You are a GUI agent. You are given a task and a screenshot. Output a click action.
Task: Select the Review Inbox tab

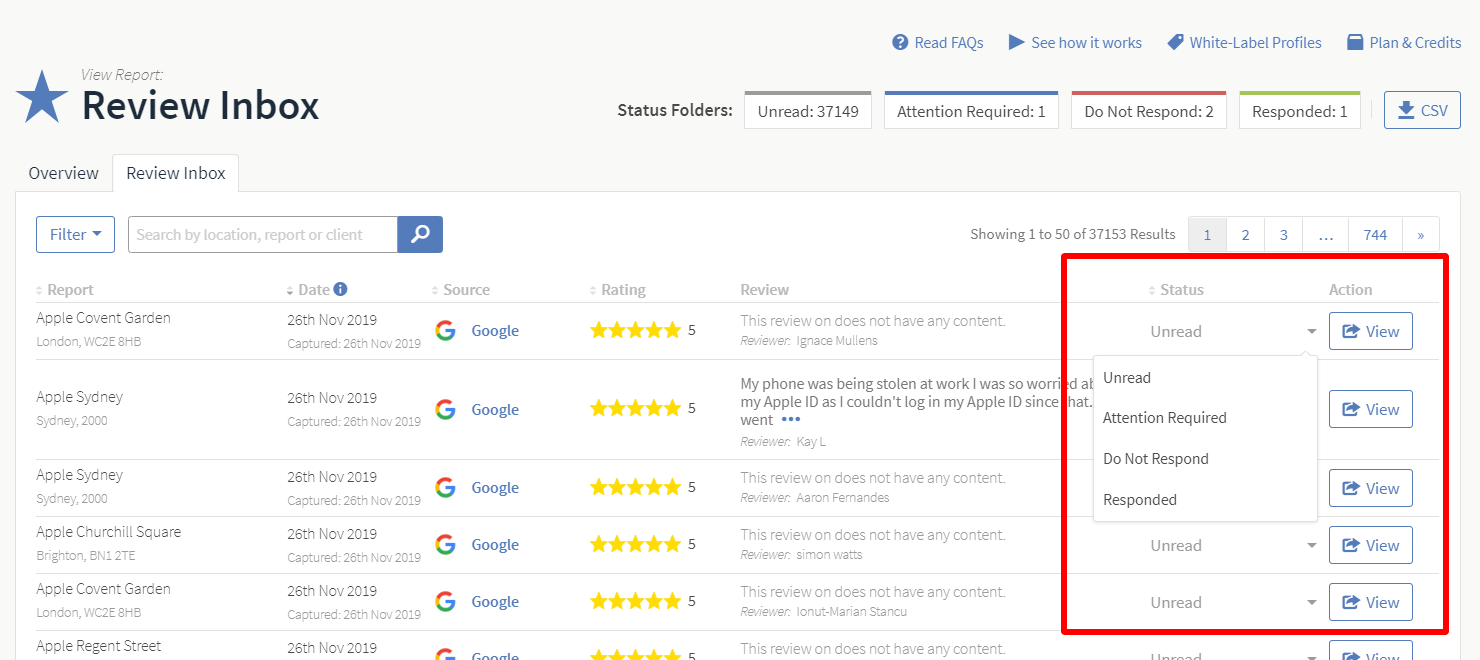(176, 173)
